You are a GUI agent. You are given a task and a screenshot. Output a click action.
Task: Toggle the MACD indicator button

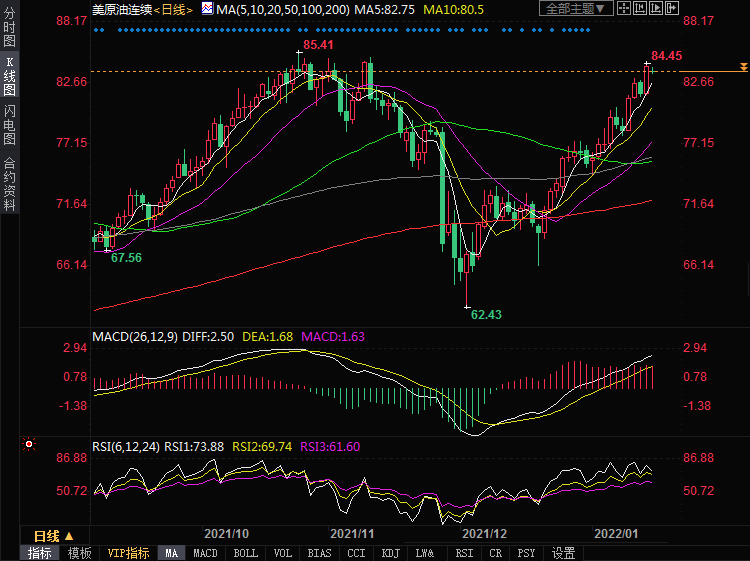click(205, 553)
